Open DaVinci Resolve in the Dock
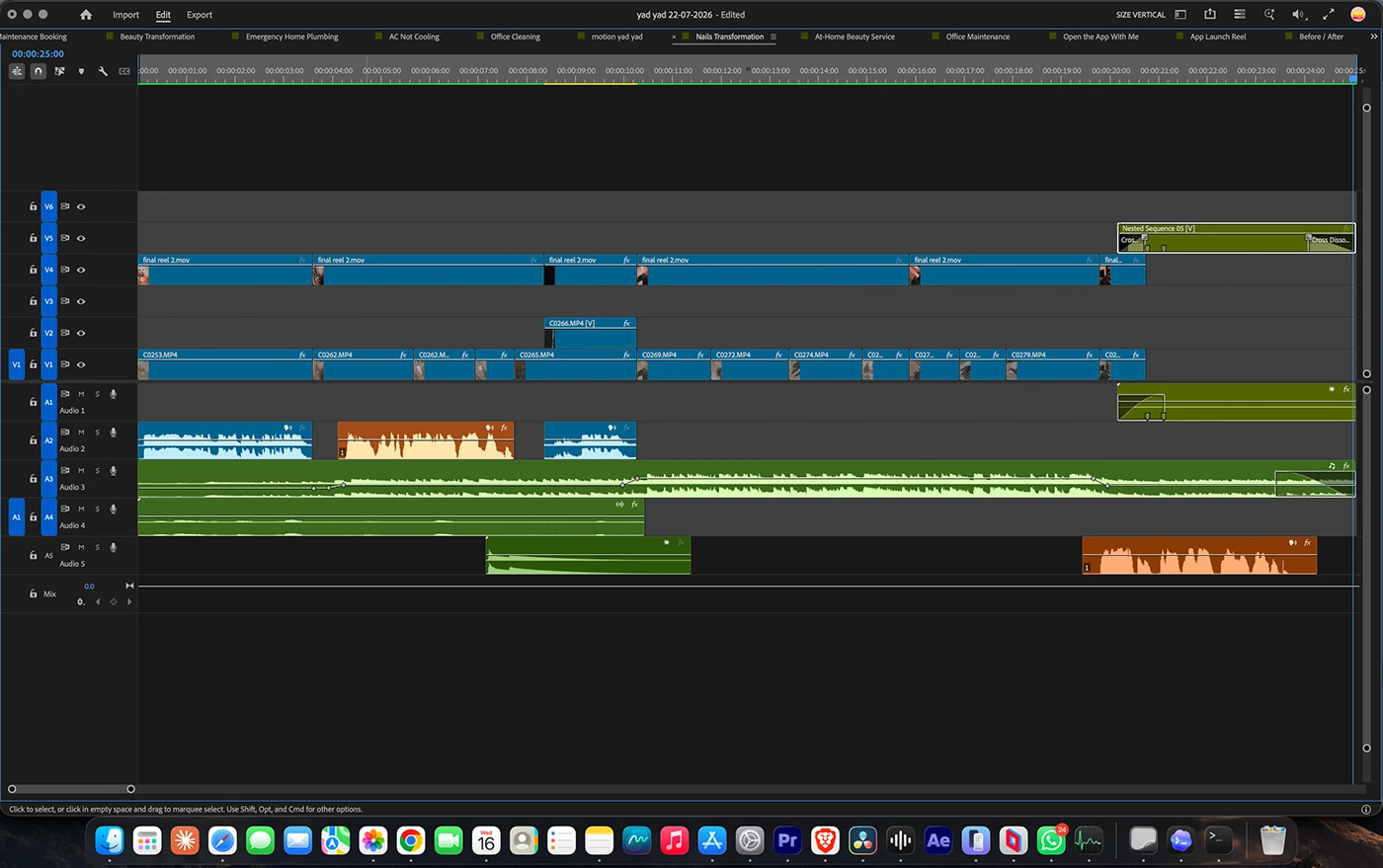Screen dimensions: 1383x868 [x=862, y=840]
